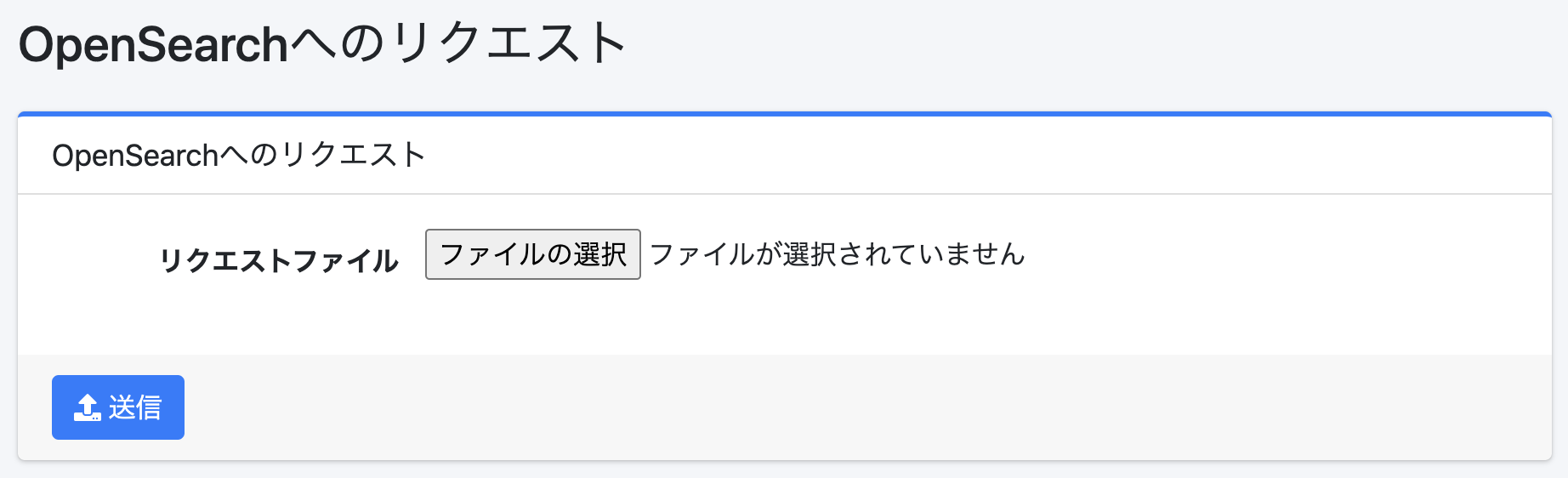Click the bold リクエストファイル field label
The width and height of the screenshot is (1568, 478).
pos(279,260)
